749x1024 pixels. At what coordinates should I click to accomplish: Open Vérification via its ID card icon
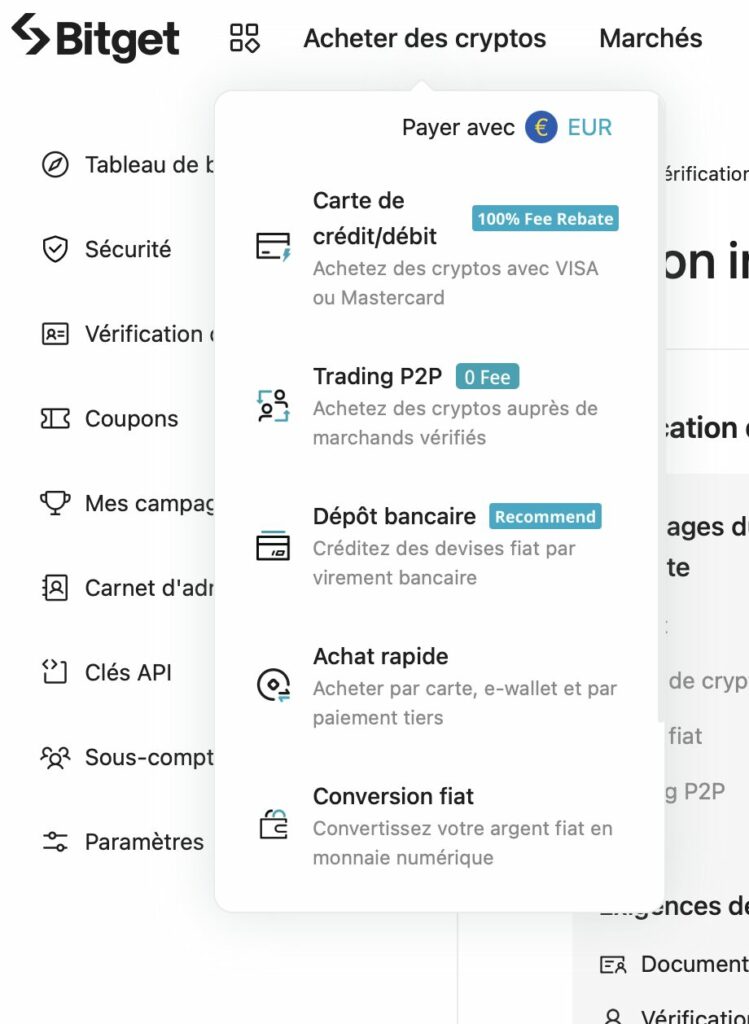[53, 334]
